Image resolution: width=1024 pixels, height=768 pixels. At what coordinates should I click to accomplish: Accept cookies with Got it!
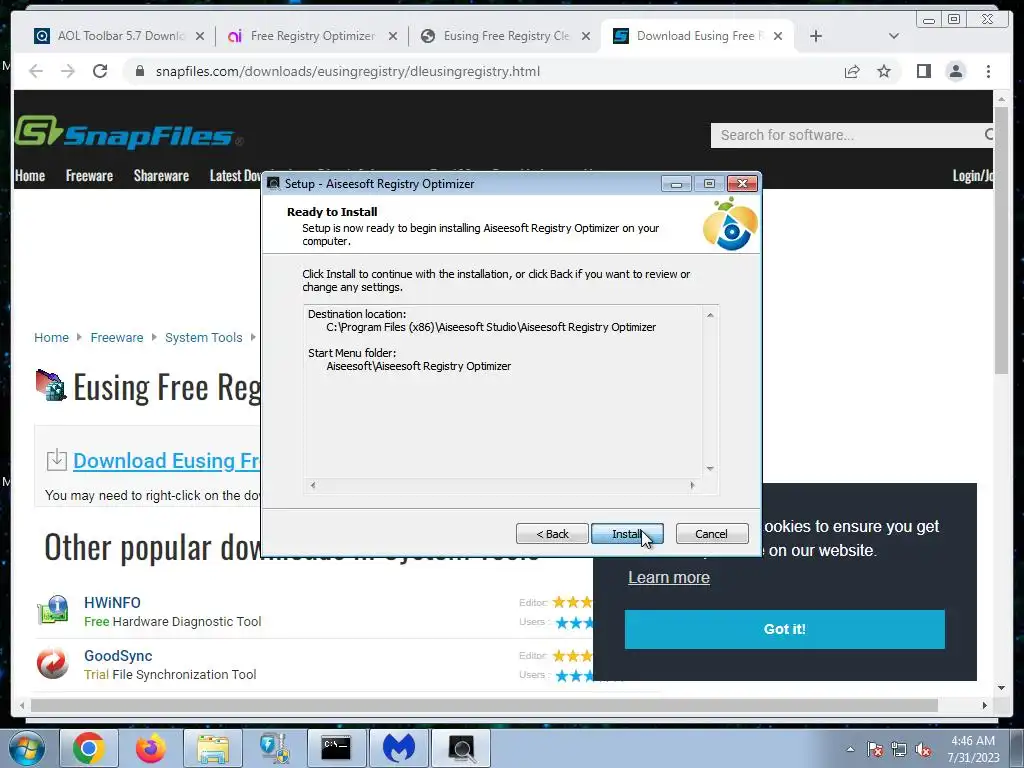(x=784, y=629)
